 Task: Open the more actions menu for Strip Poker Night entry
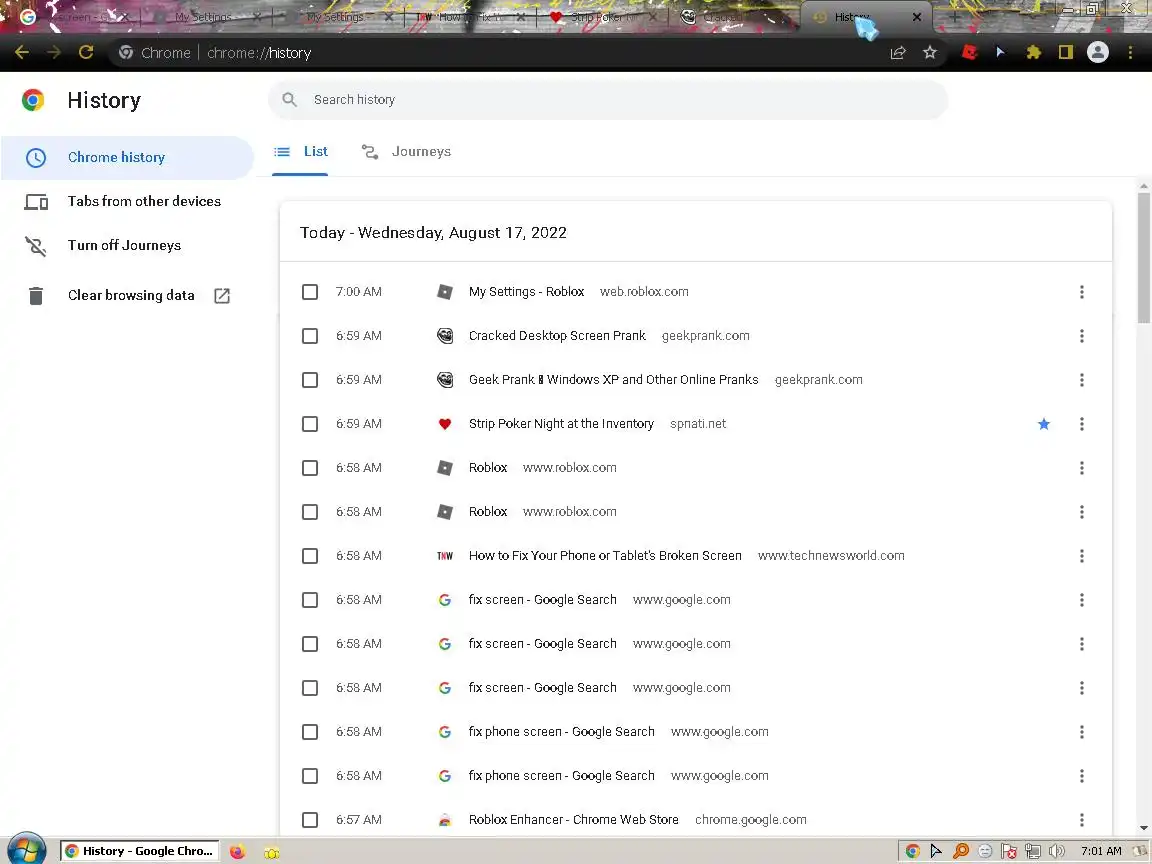1081,424
